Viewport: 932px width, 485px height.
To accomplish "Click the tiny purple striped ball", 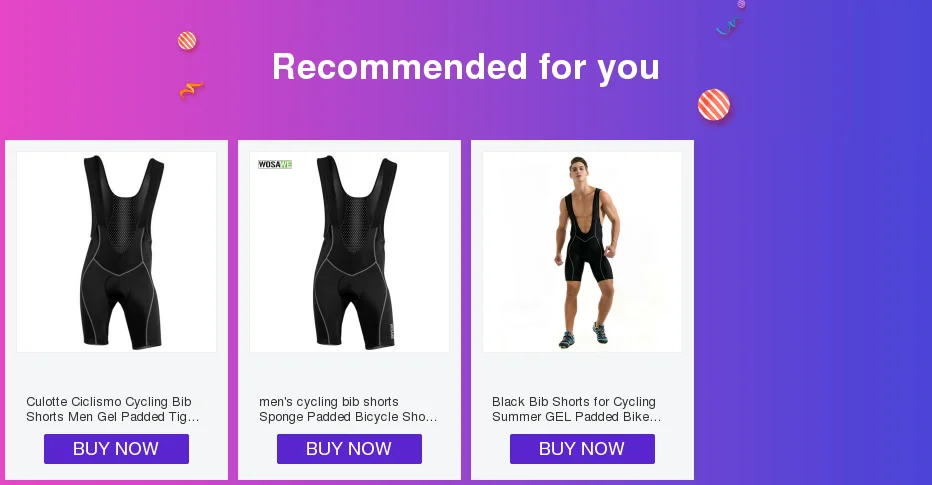I will coord(741,4).
